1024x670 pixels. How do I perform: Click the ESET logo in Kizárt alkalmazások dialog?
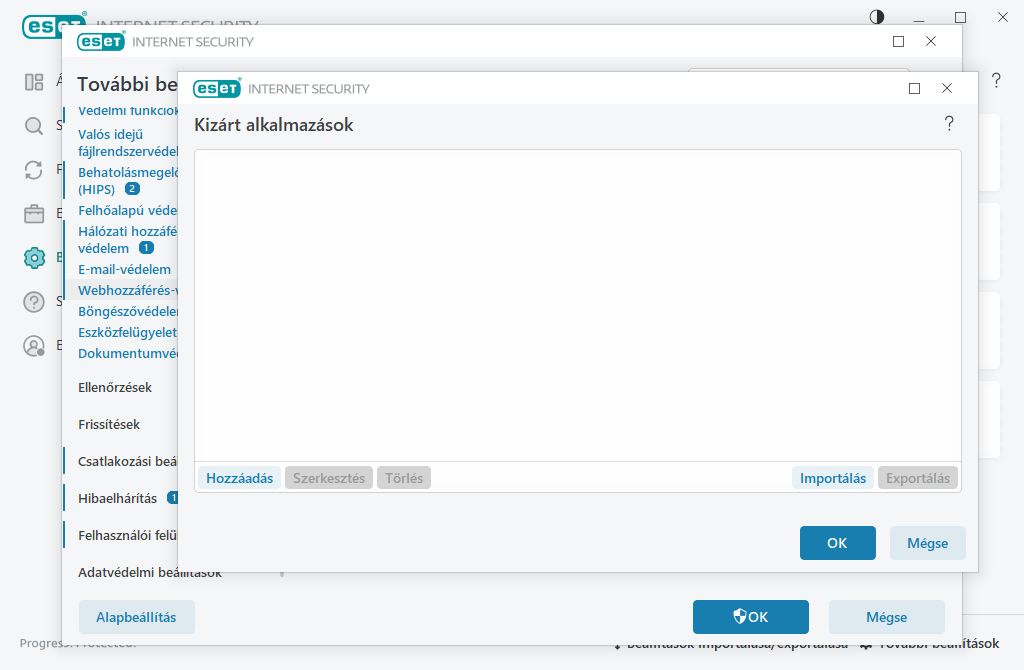[x=217, y=88]
